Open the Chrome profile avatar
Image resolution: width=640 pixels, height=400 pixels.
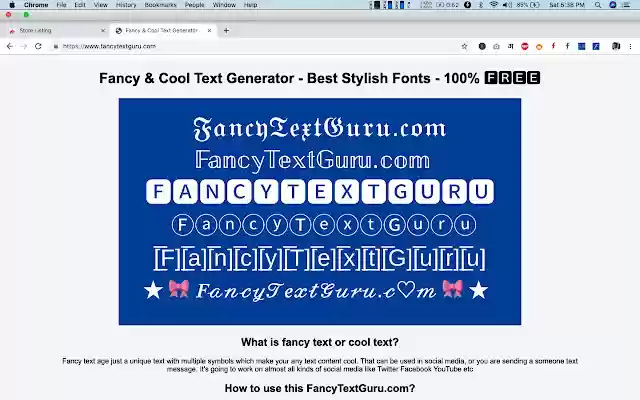coord(616,46)
